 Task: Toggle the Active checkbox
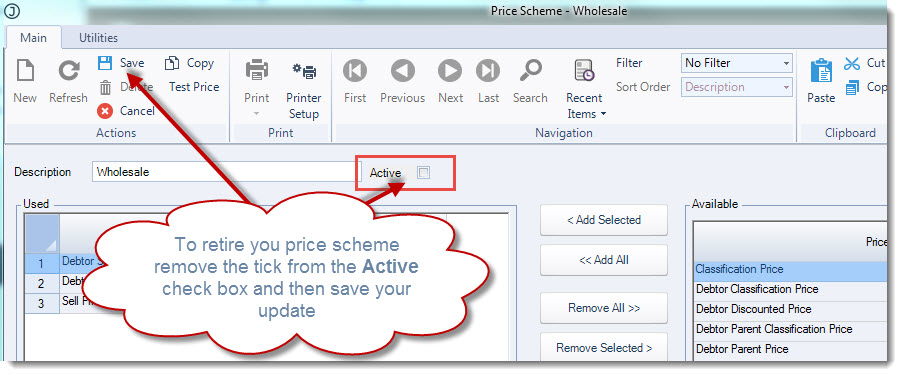423,172
